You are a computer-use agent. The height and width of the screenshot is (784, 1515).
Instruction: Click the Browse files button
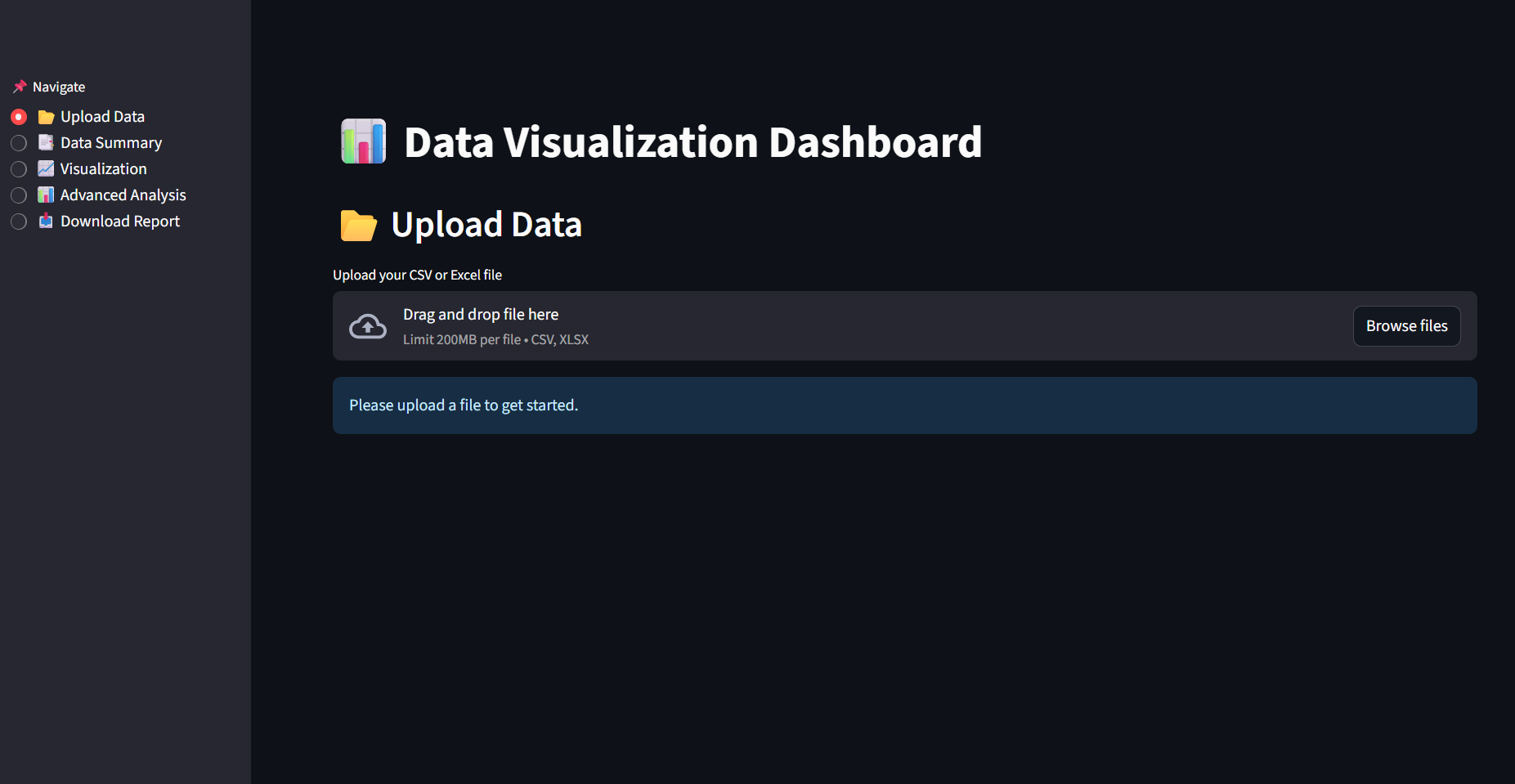coord(1406,326)
